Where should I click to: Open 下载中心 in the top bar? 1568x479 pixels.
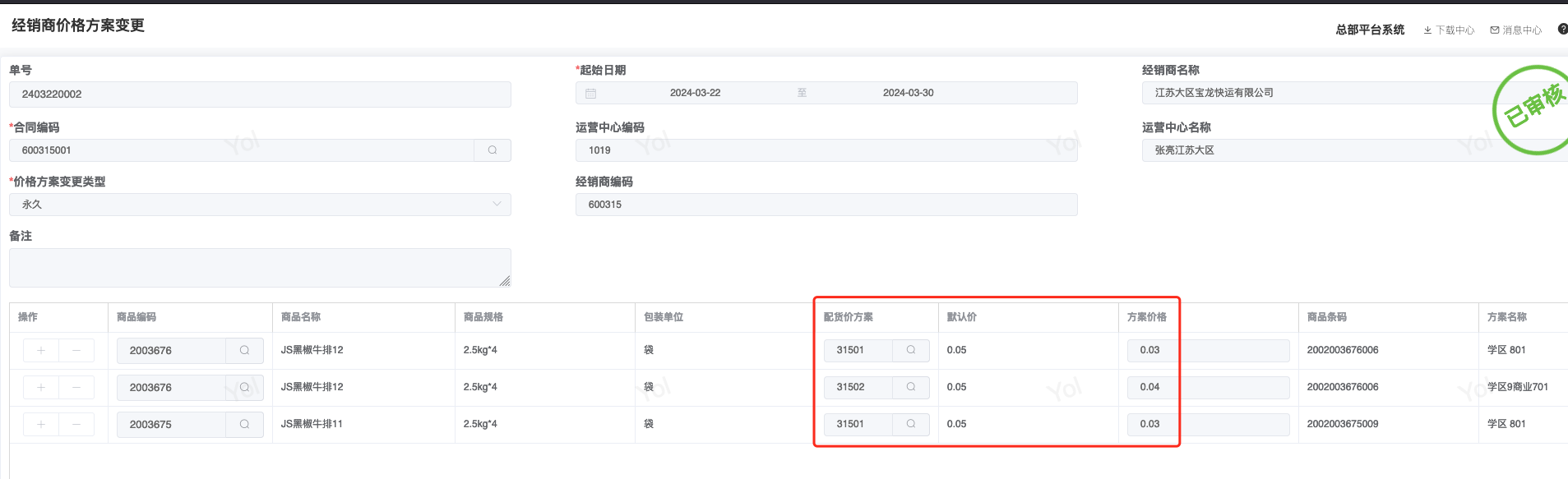pyautogui.click(x=1449, y=30)
